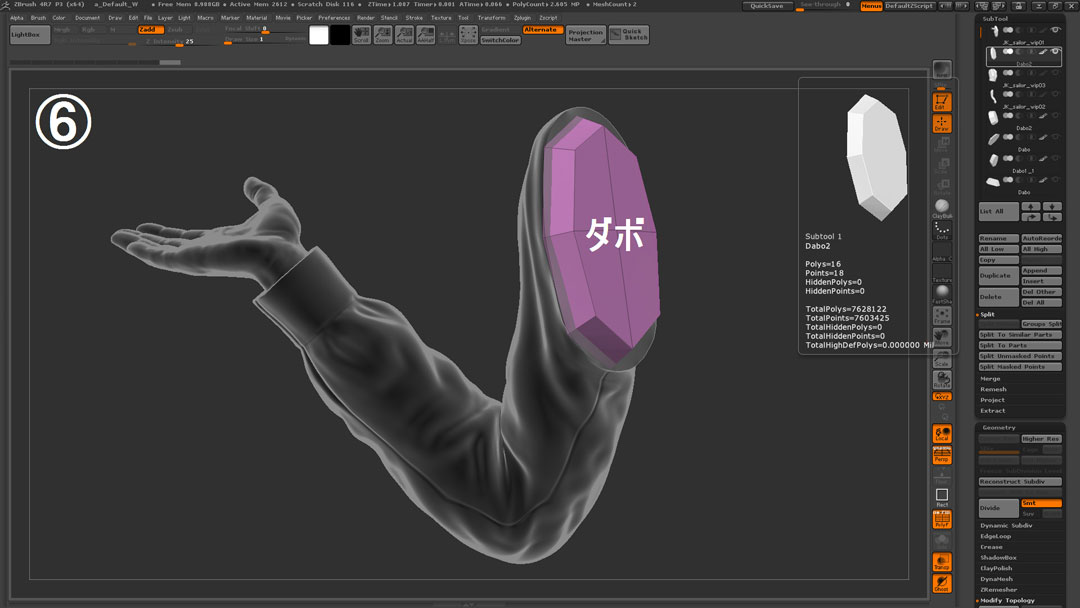The height and width of the screenshot is (608, 1080).
Task: Open LightBox browser
Action: click(x=30, y=34)
